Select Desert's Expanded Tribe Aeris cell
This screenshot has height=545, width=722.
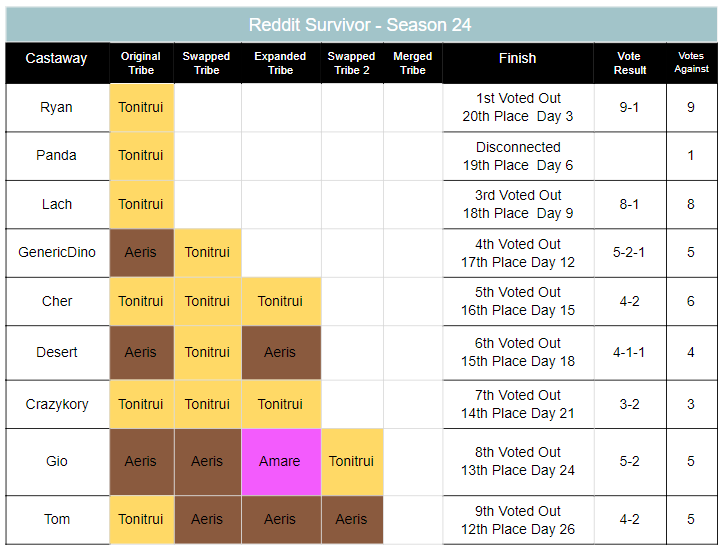[x=280, y=352]
